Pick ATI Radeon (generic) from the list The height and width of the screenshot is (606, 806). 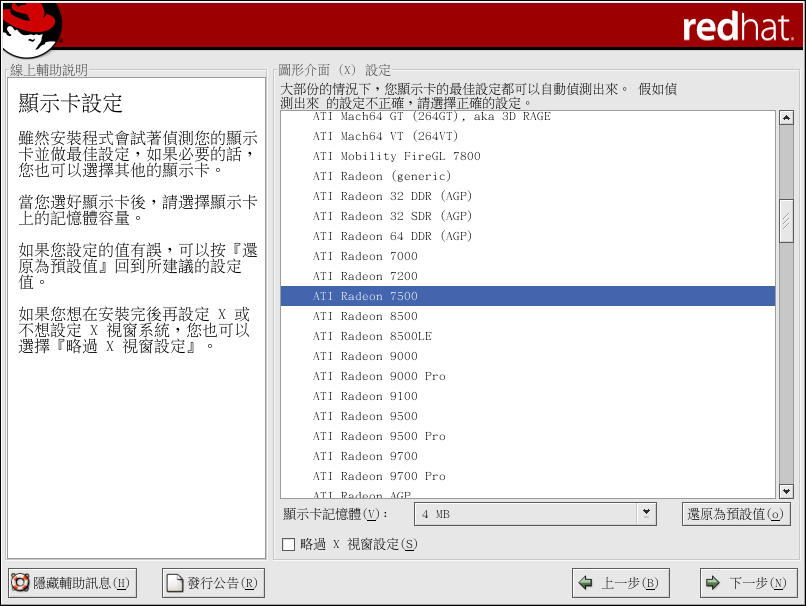[x=382, y=176]
